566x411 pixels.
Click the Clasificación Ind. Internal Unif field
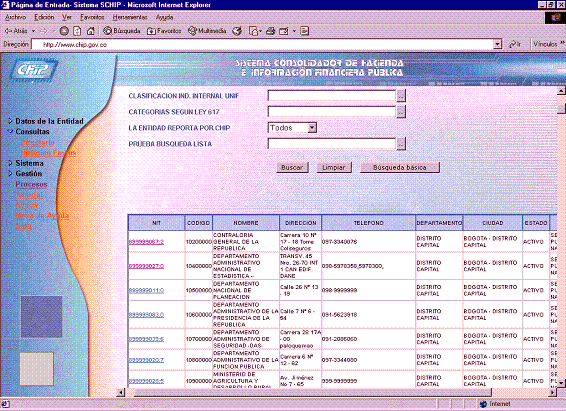[332, 96]
